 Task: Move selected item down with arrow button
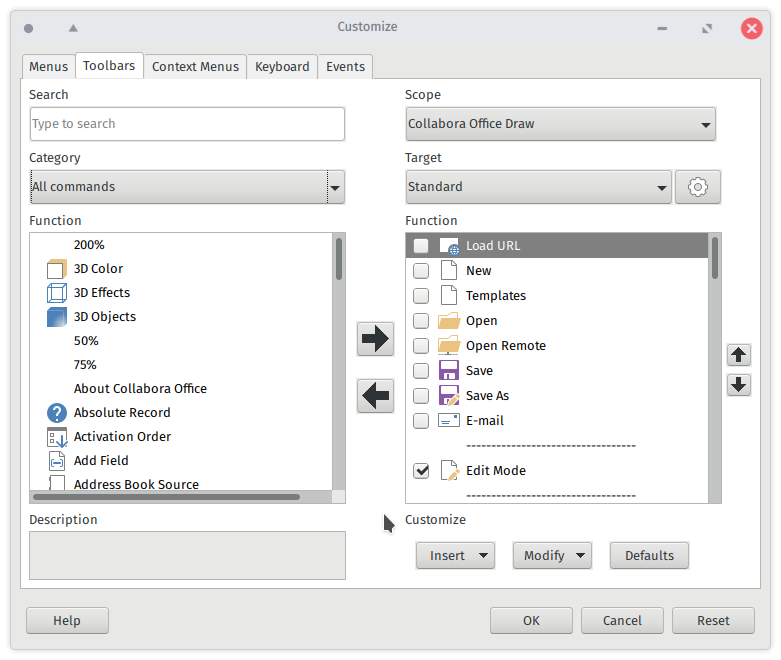[x=738, y=384]
